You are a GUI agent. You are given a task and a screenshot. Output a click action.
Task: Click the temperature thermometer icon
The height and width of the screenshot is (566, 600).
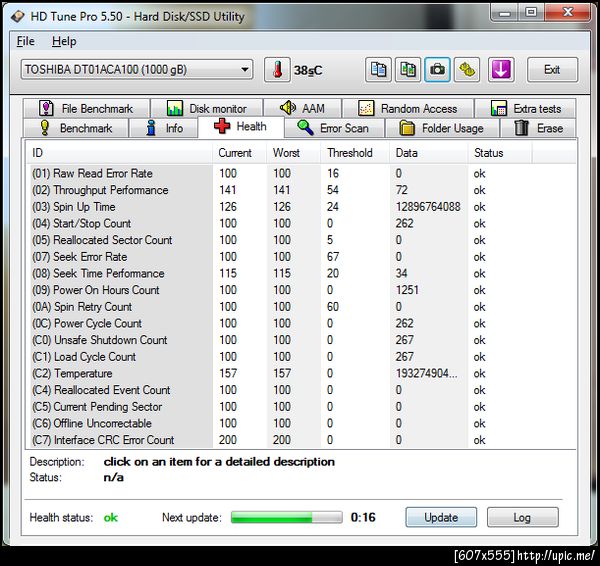coord(277,70)
